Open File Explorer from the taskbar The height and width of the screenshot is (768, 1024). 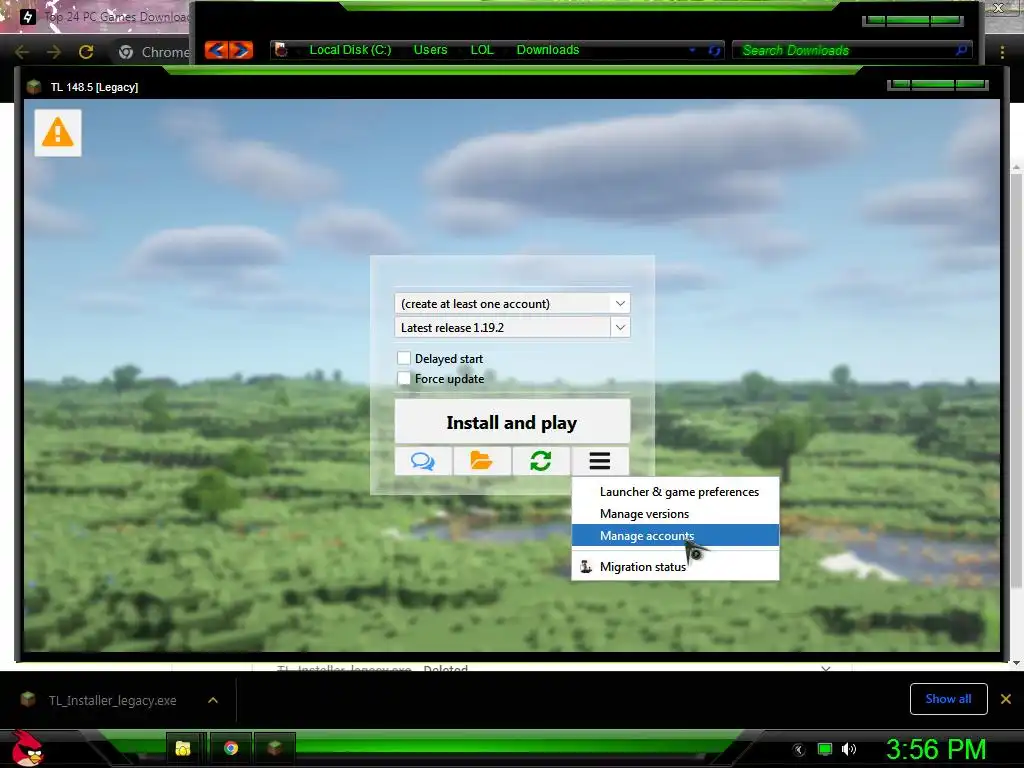pos(183,748)
